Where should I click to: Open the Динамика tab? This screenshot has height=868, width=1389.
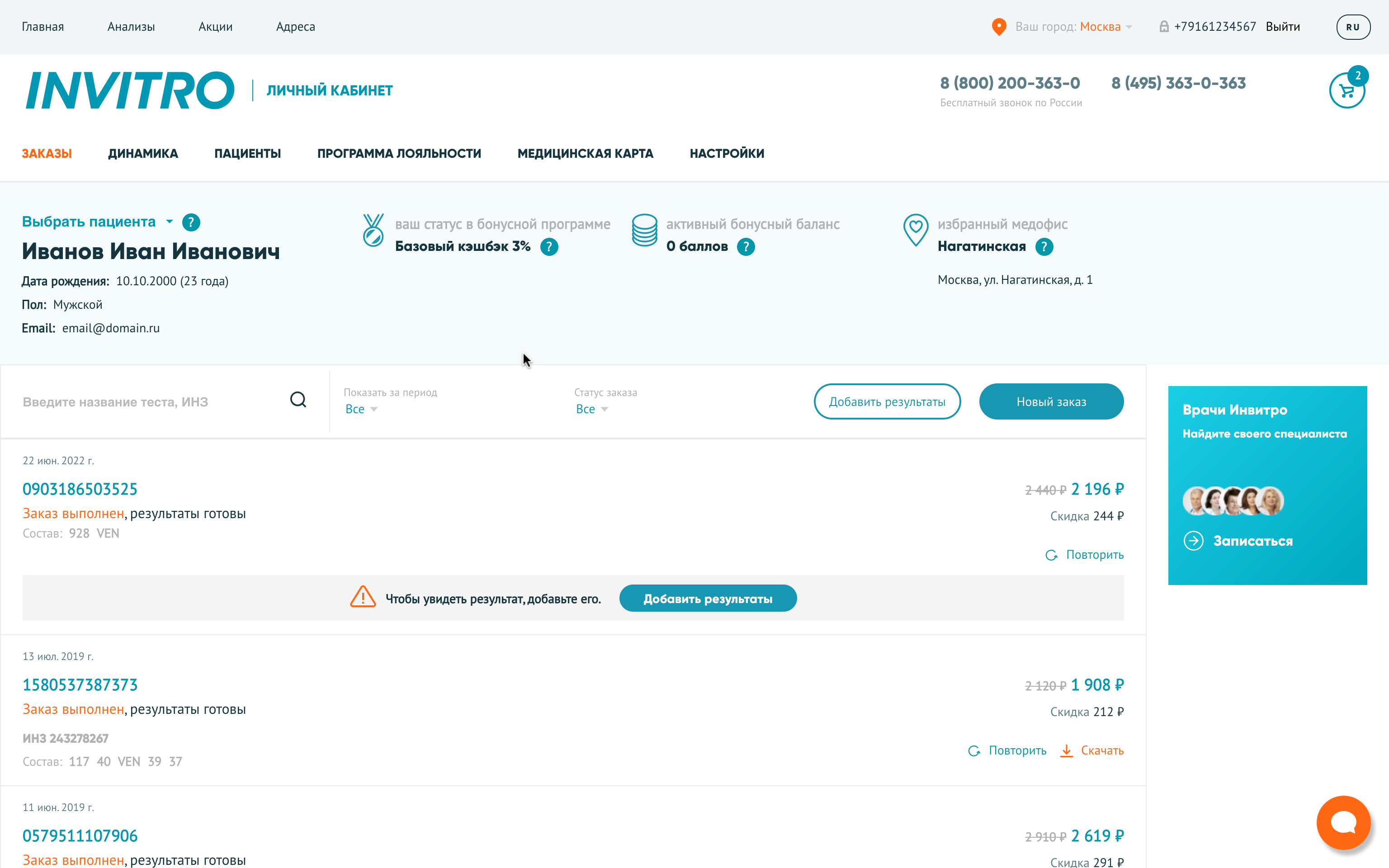tap(143, 153)
